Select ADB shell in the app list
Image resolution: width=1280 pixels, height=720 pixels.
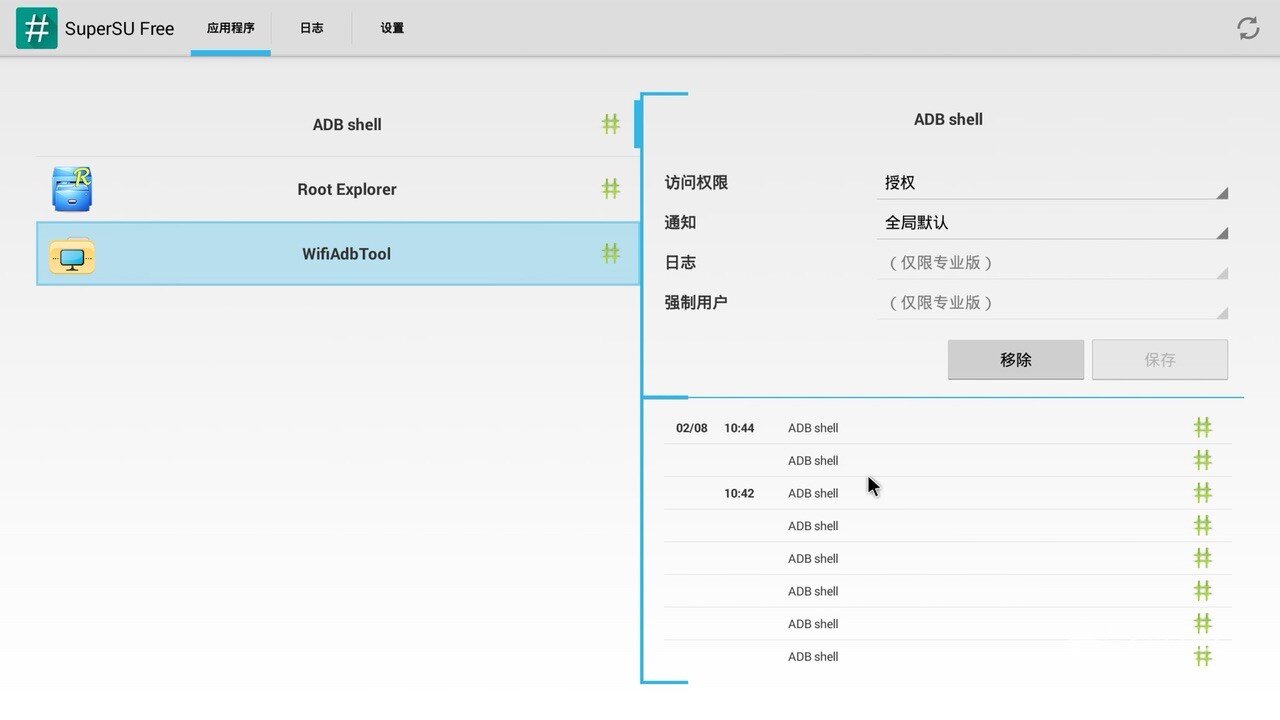[337, 124]
